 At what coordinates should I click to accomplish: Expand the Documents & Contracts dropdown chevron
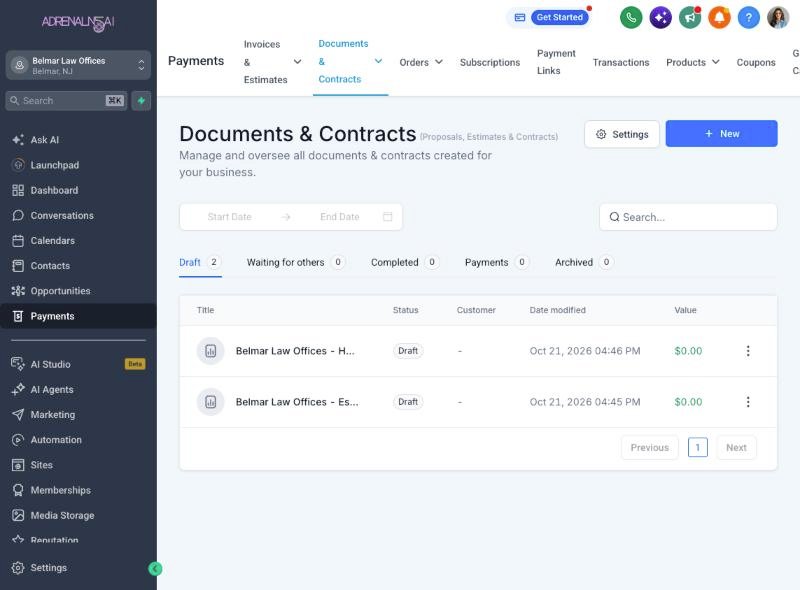coord(378,61)
